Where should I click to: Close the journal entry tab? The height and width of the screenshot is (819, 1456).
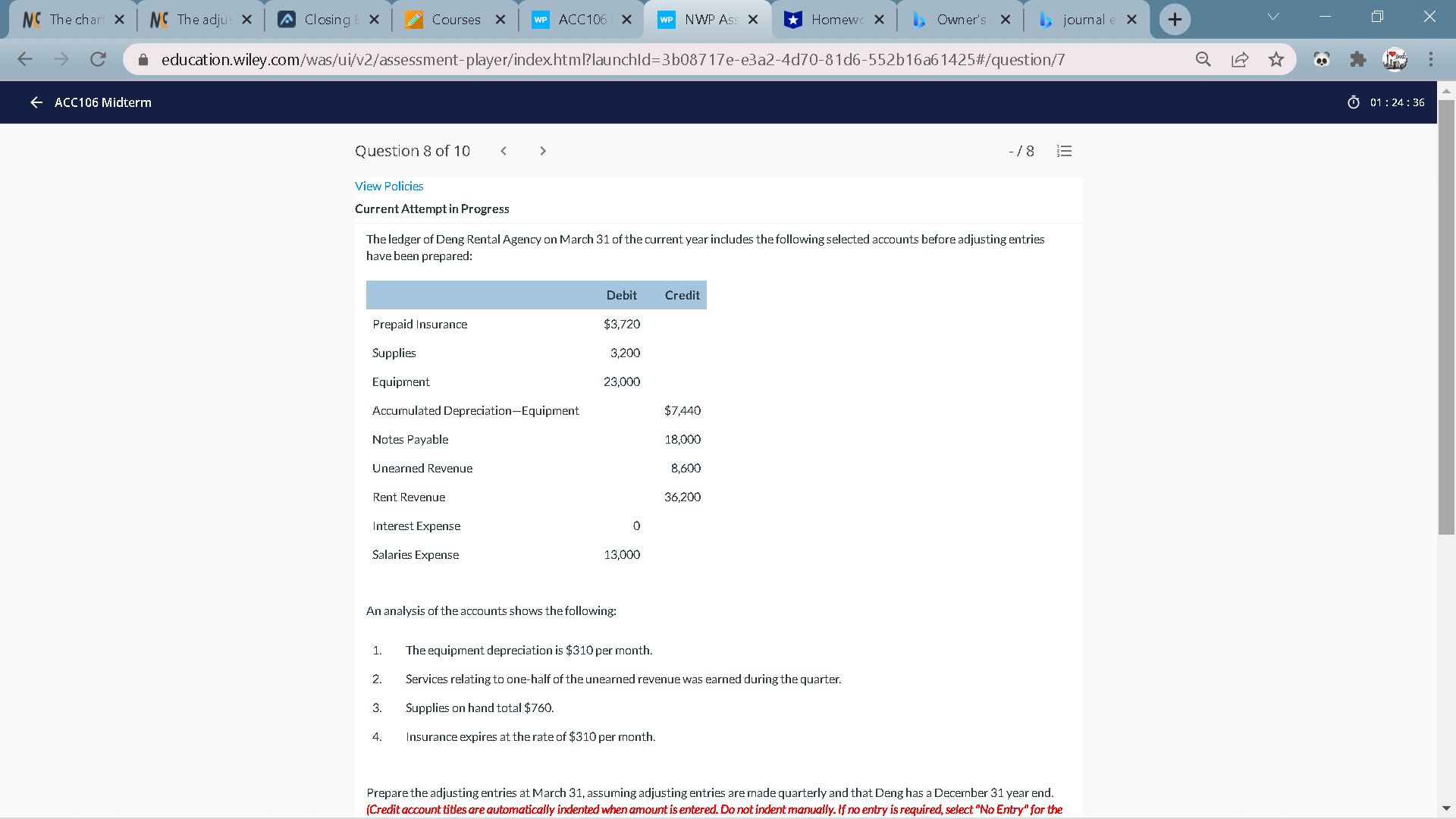tap(1131, 20)
